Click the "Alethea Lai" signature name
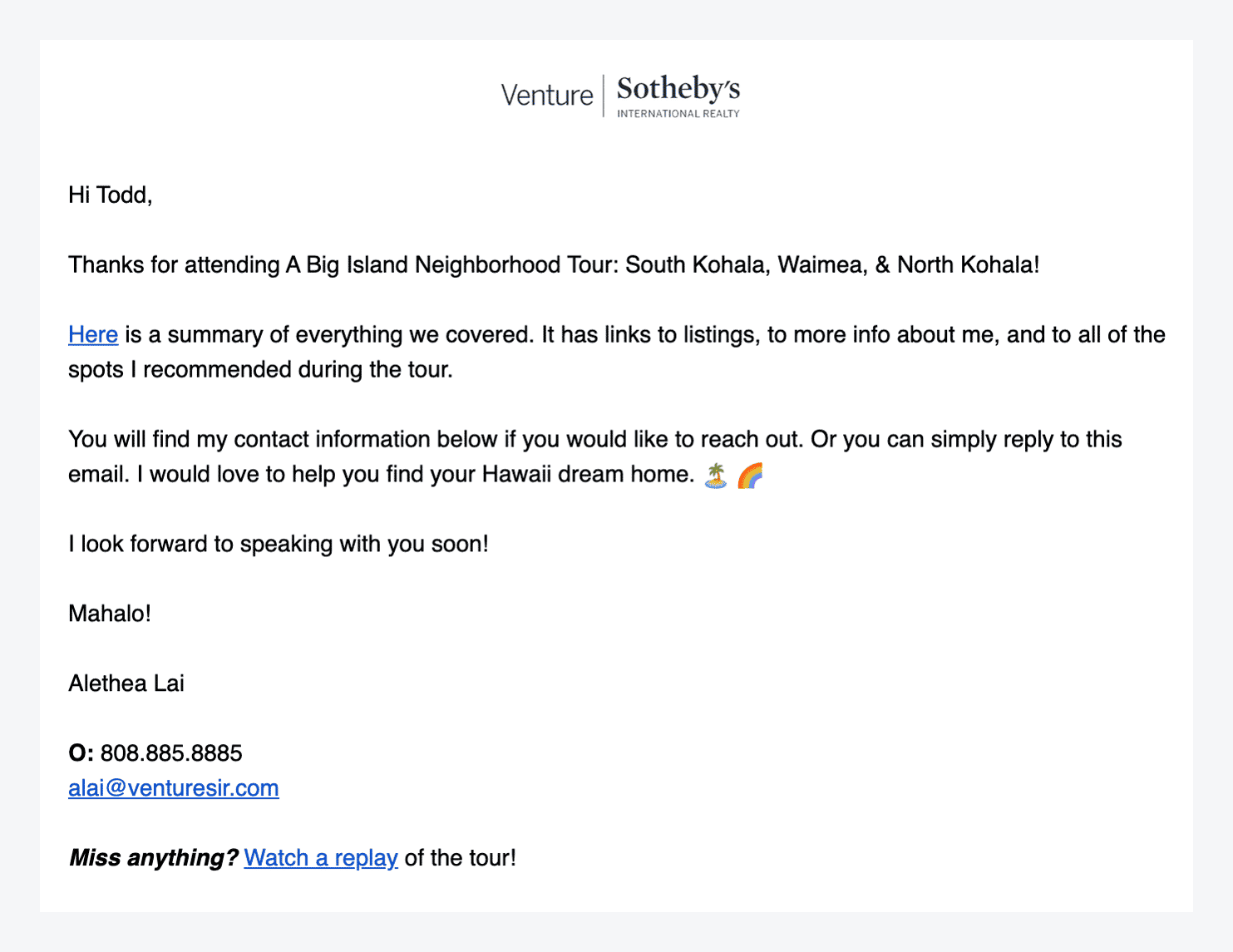 [126, 683]
